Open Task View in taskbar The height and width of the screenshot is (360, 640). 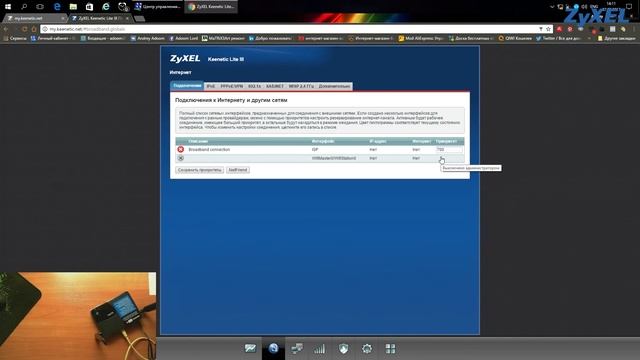pyautogui.click(x=40, y=7)
